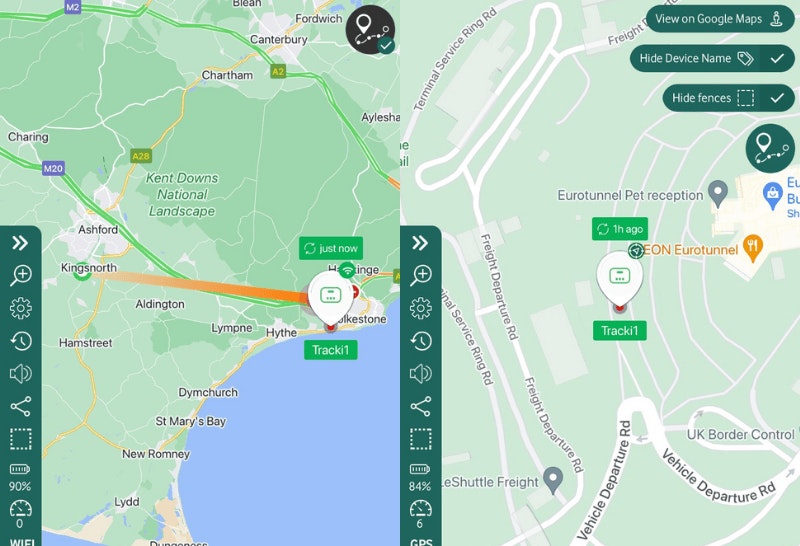Tap the 90% battery indicator
This screenshot has width=800, height=546.
[x=20, y=477]
